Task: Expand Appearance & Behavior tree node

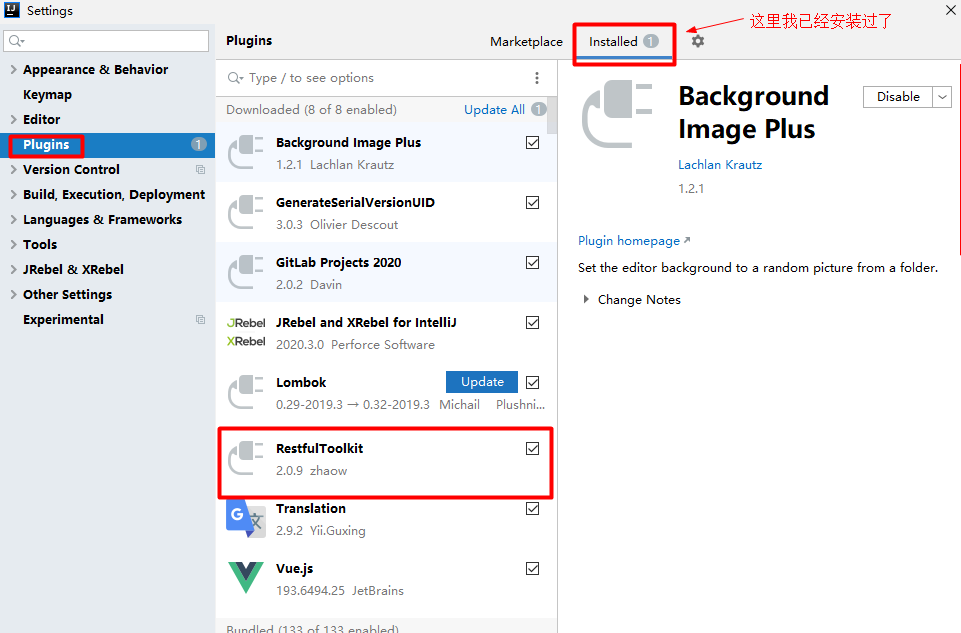Action: tap(13, 69)
